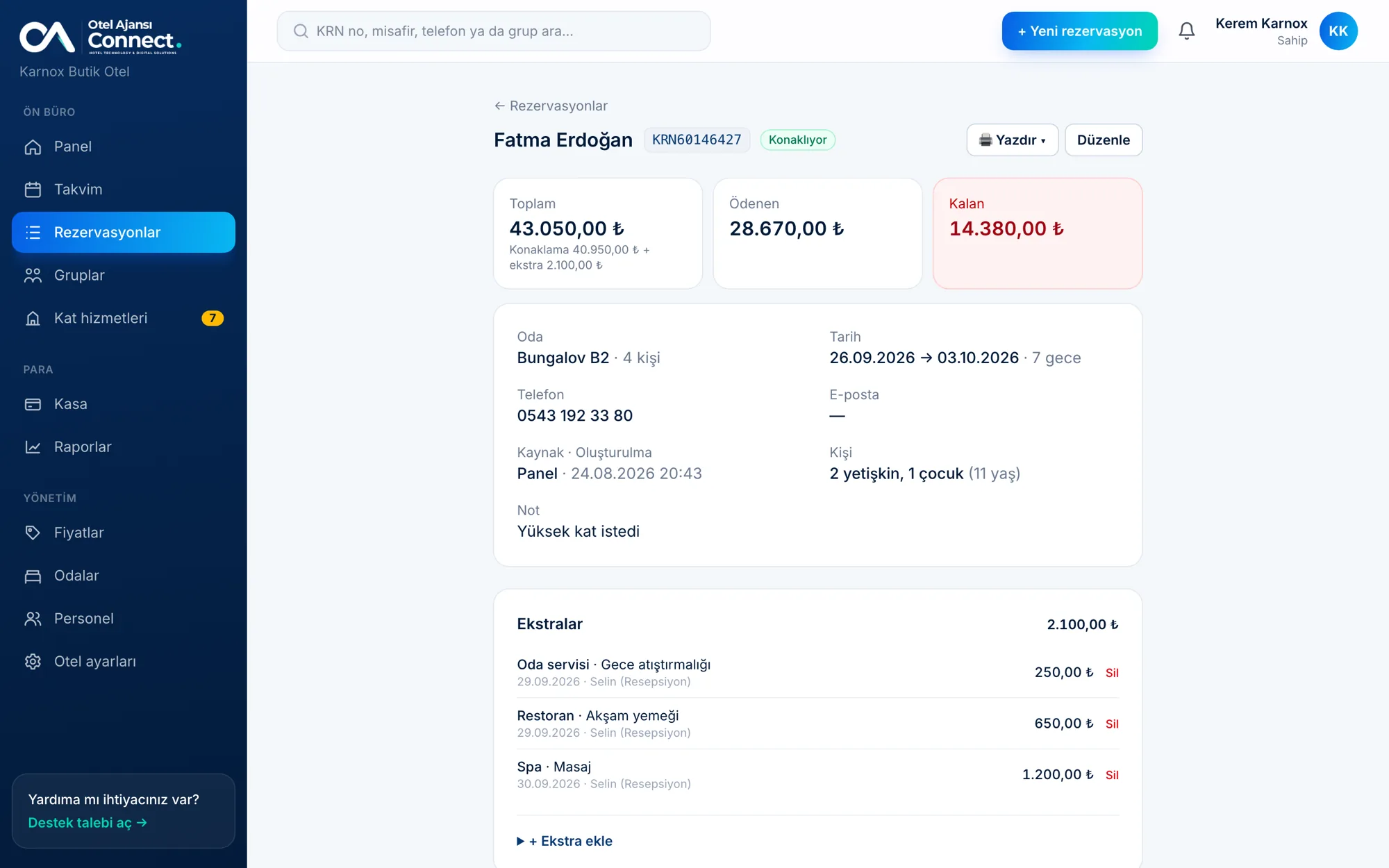The height and width of the screenshot is (868, 1389).
Task: Click the Personel users icon
Action: pyautogui.click(x=33, y=619)
